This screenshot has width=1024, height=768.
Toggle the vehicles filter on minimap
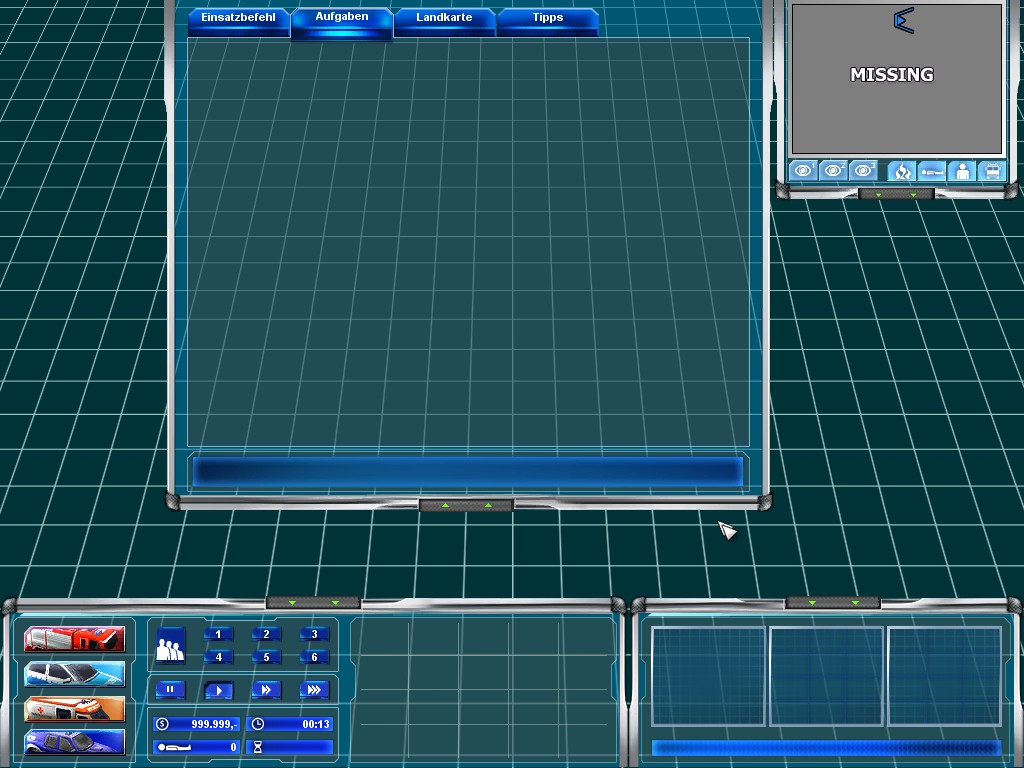991,171
